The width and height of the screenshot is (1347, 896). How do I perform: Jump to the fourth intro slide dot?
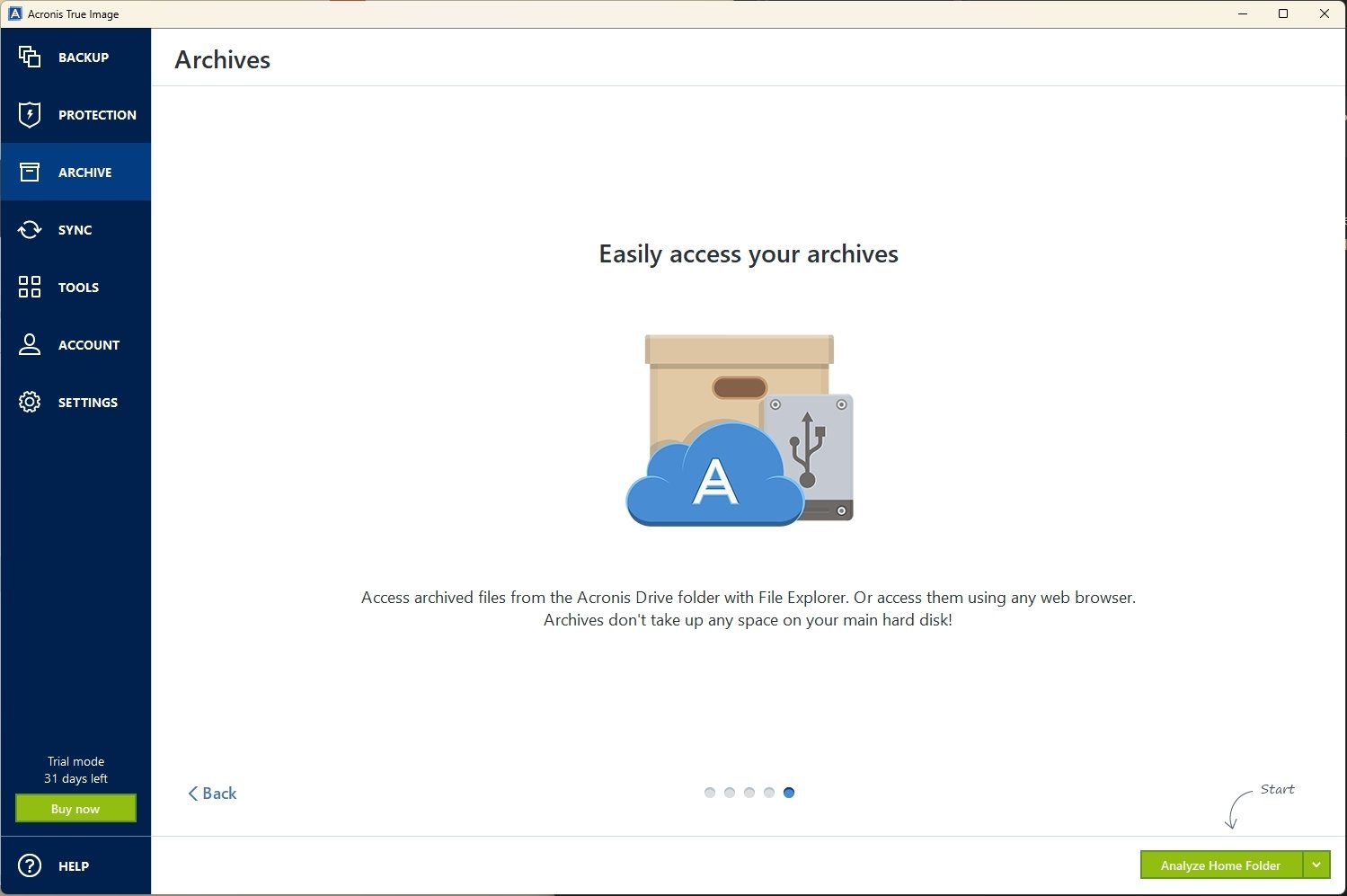pyautogui.click(x=769, y=793)
